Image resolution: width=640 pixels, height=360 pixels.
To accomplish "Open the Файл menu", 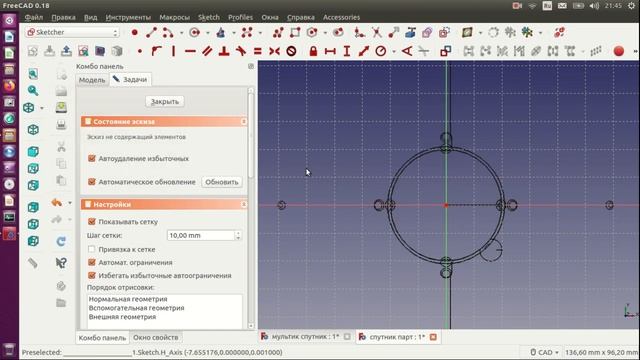I will coord(34,17).
